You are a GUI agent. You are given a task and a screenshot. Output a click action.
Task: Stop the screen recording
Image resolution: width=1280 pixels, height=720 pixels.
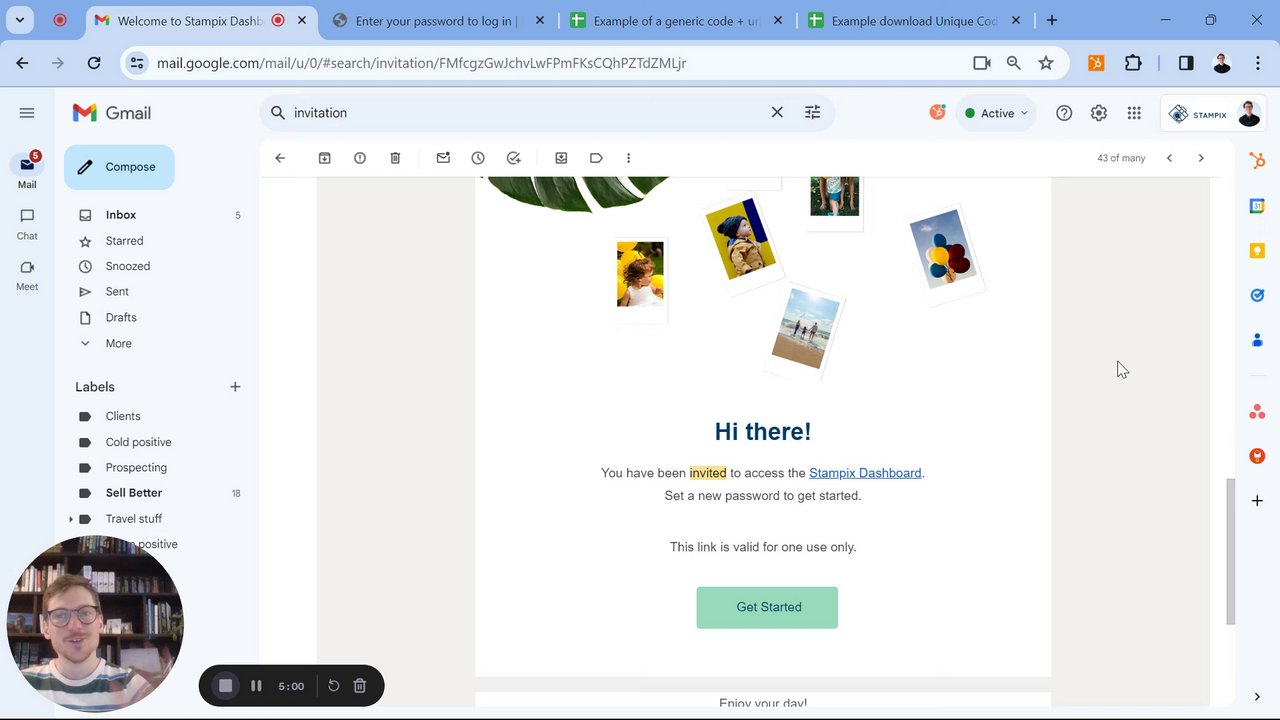(226, 686)
